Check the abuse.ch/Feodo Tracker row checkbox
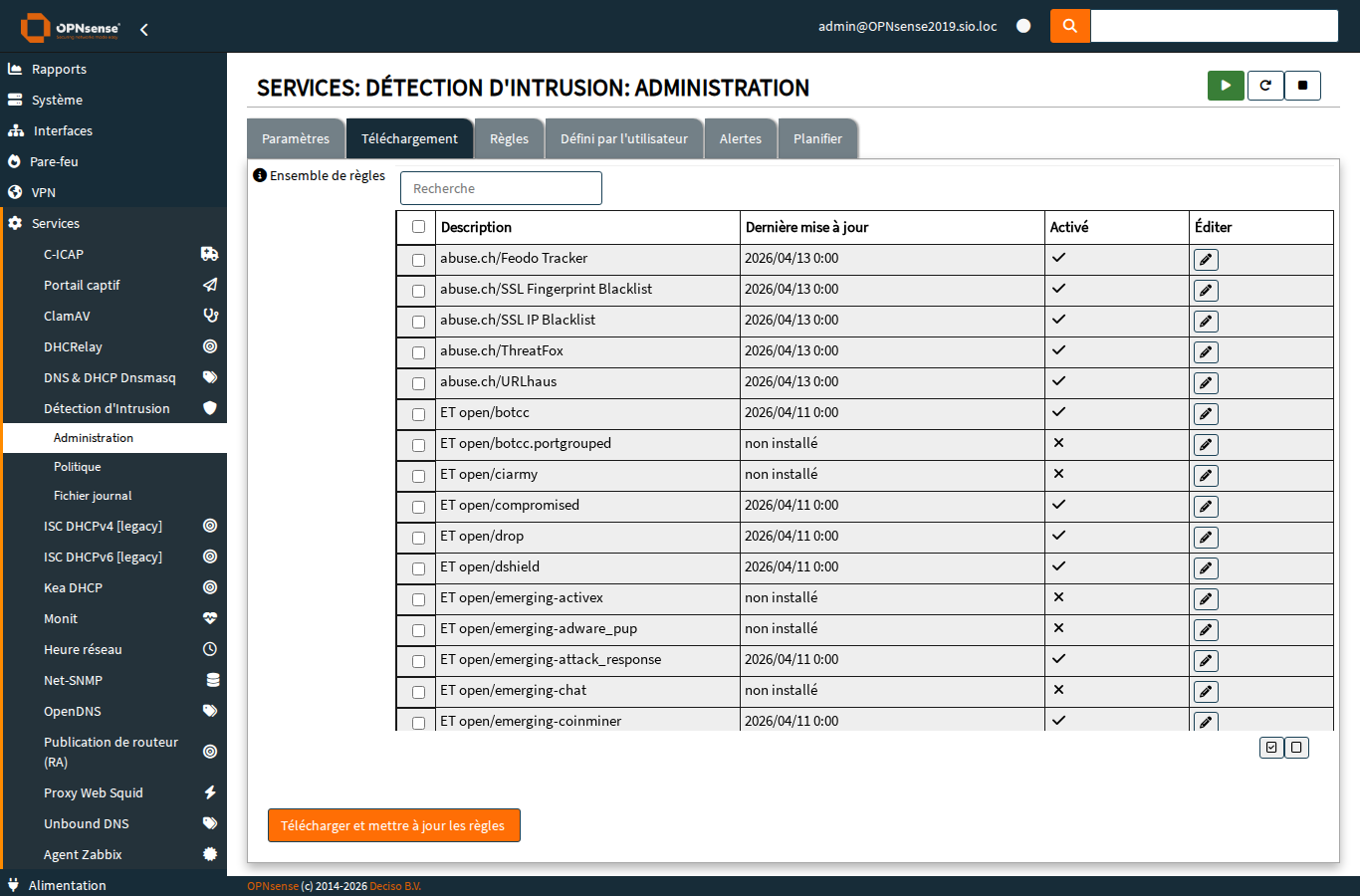Viewport: 1360px width, 896px height. tap(418, 260)
